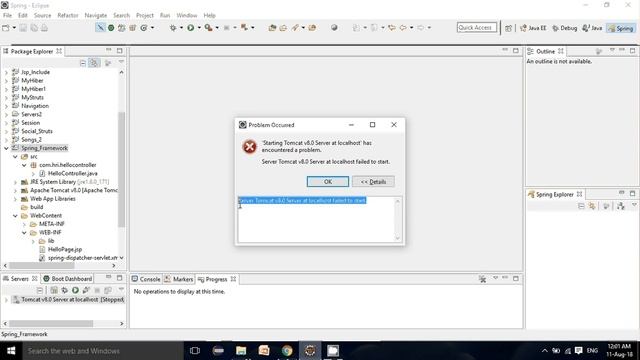
Task: Switch to the Boot Dashboard tab
Action: point(68,279)
